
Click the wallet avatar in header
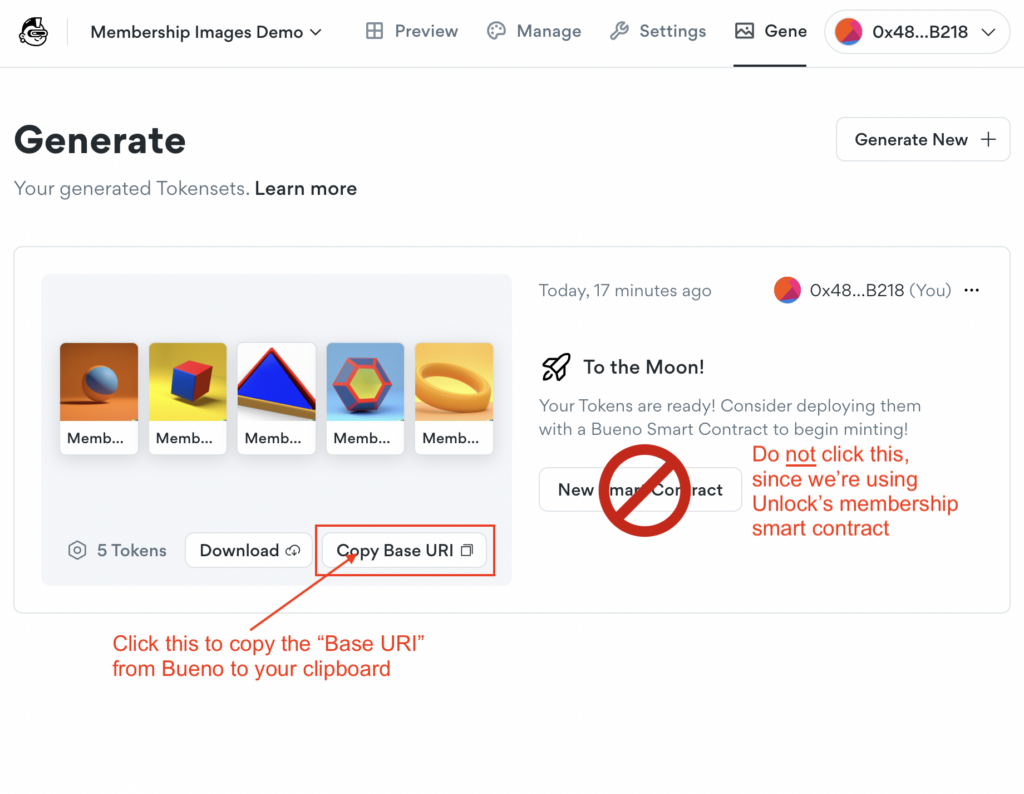coord(848,32)
